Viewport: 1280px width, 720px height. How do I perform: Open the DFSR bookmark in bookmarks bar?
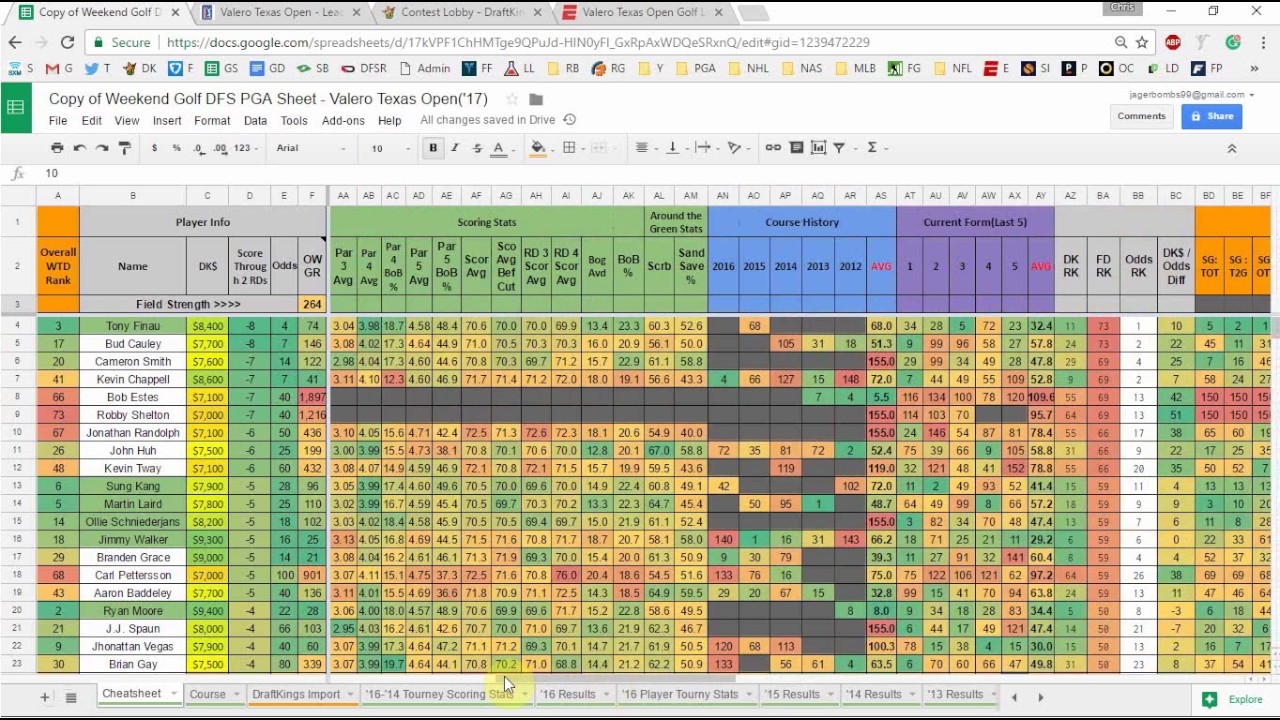[x=365, y=68]
